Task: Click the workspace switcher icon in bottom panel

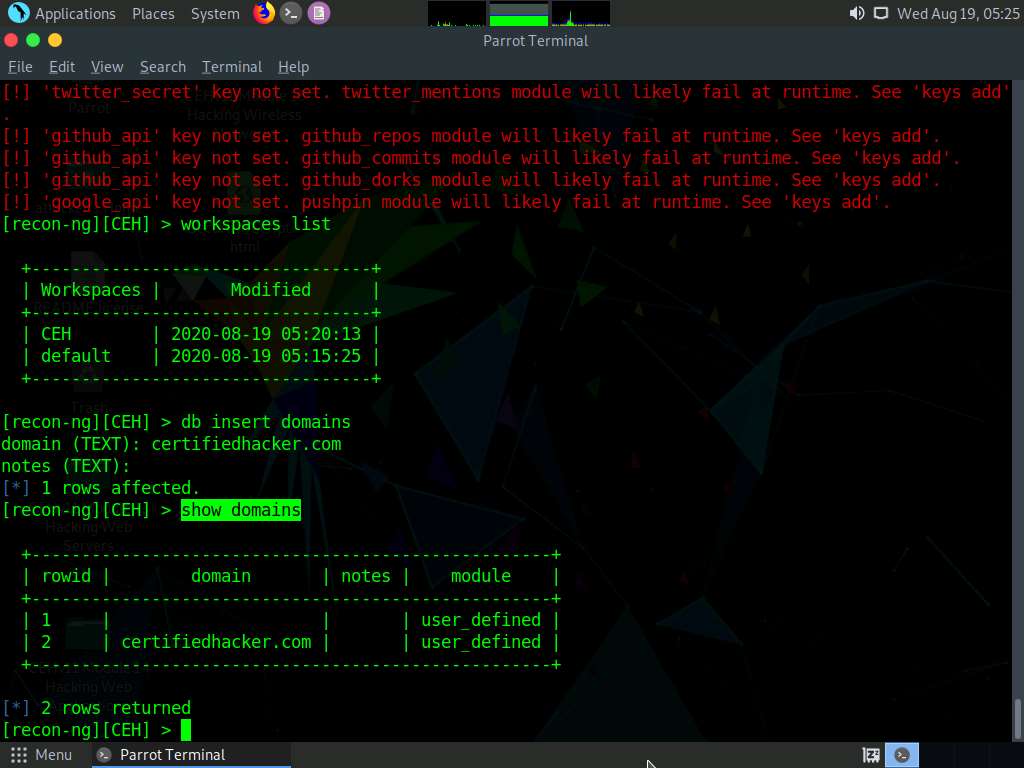Action: [871, 755]
